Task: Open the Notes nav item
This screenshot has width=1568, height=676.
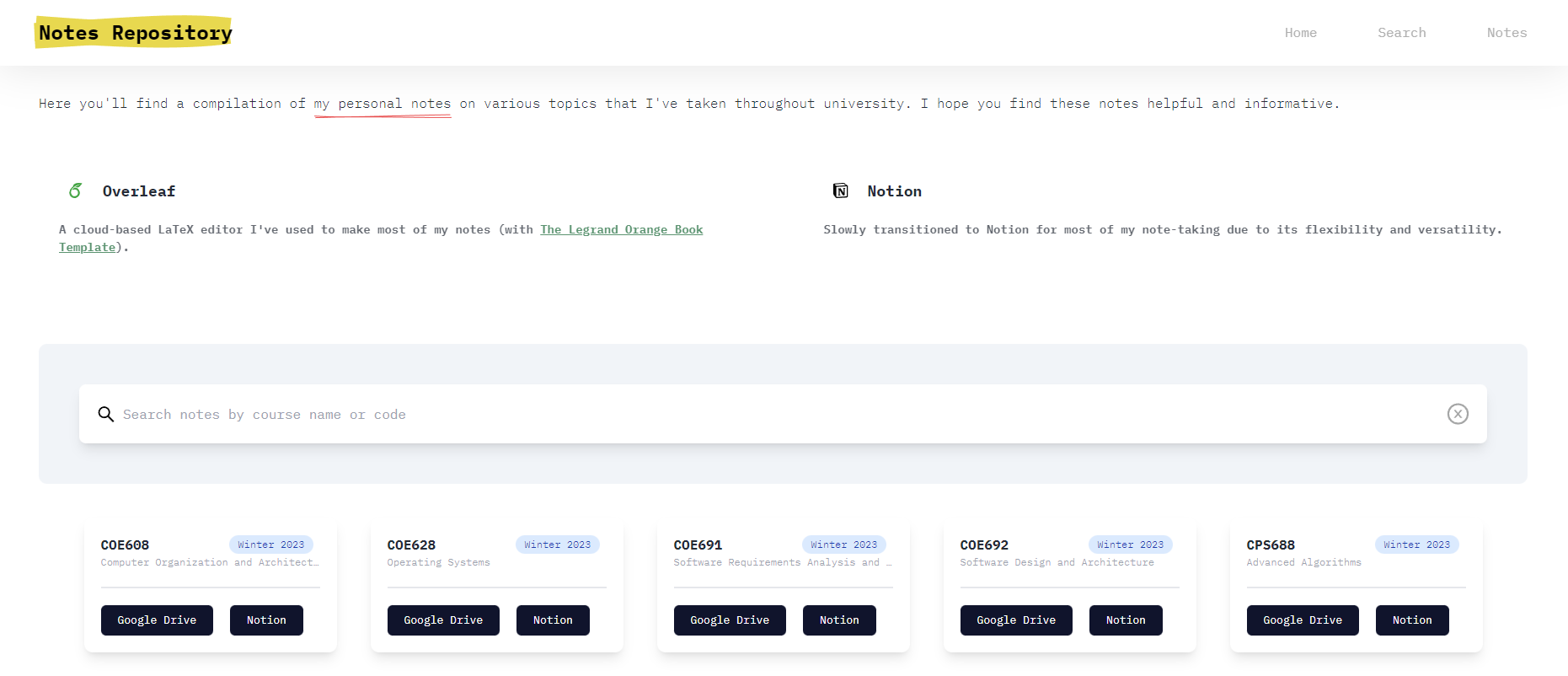Action: pyautogui.click(x=1507, y=33)
